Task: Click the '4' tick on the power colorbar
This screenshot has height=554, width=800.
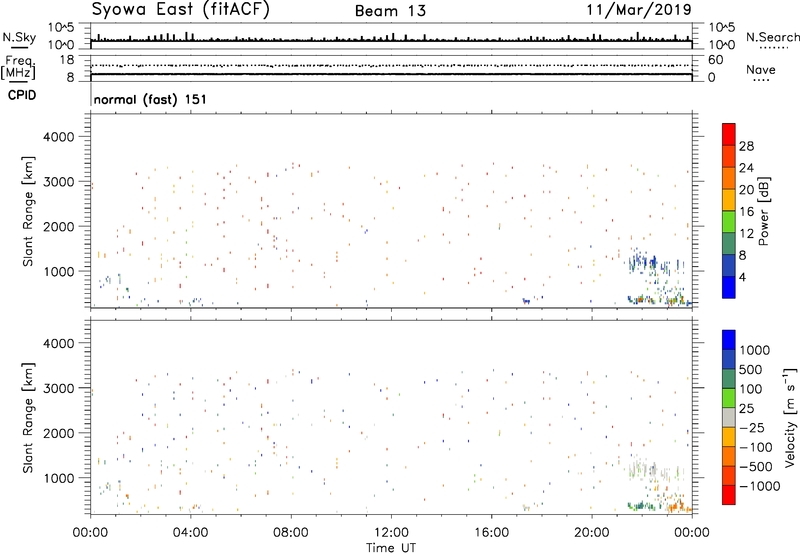Action: (x=743, y=277)
